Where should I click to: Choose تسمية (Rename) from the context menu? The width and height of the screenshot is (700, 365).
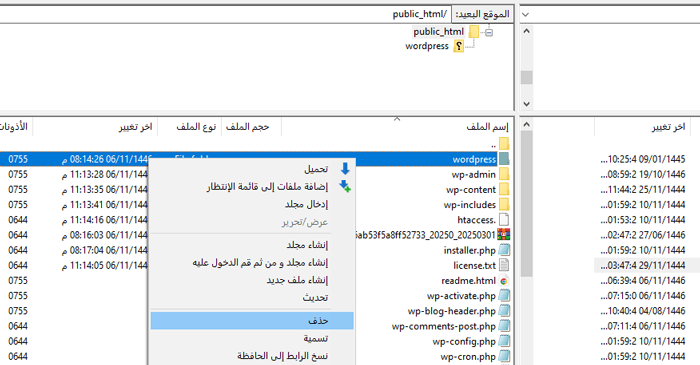coord(252,338)
